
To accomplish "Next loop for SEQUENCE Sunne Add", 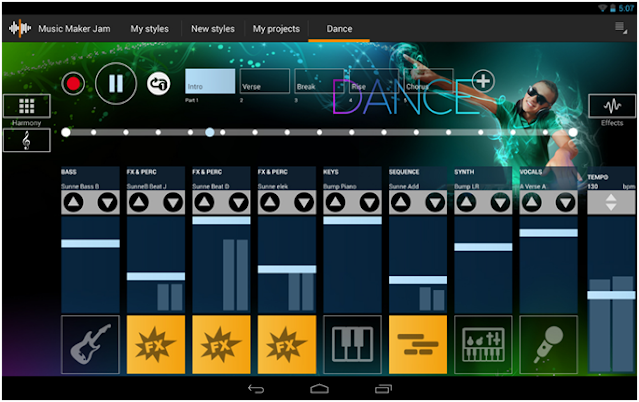I will click(435, 202).
